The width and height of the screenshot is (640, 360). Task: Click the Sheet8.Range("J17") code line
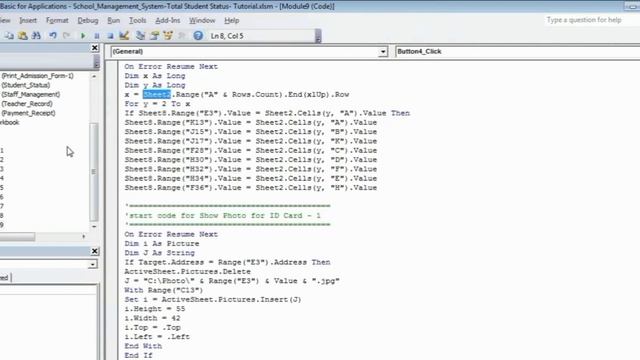pos(251,141)
